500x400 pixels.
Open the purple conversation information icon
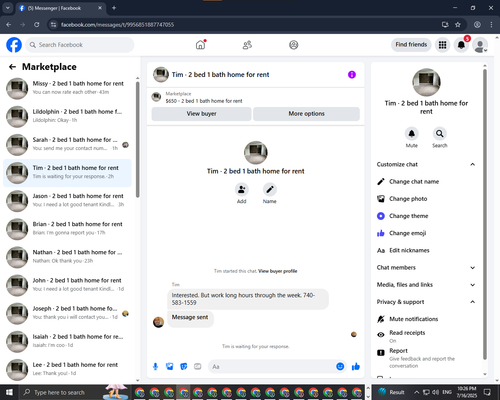pyautogui.click(x=352, y=75)
